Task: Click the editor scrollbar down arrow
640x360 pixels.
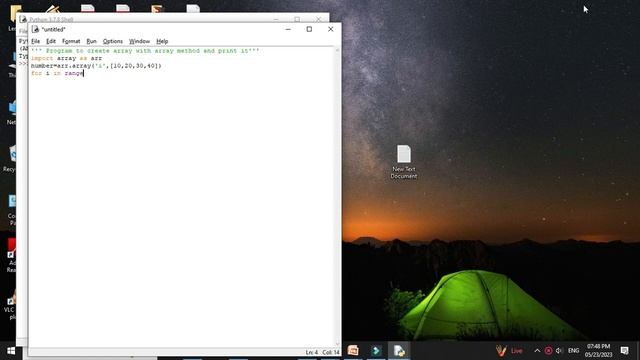Action: (x=337, y=344)
